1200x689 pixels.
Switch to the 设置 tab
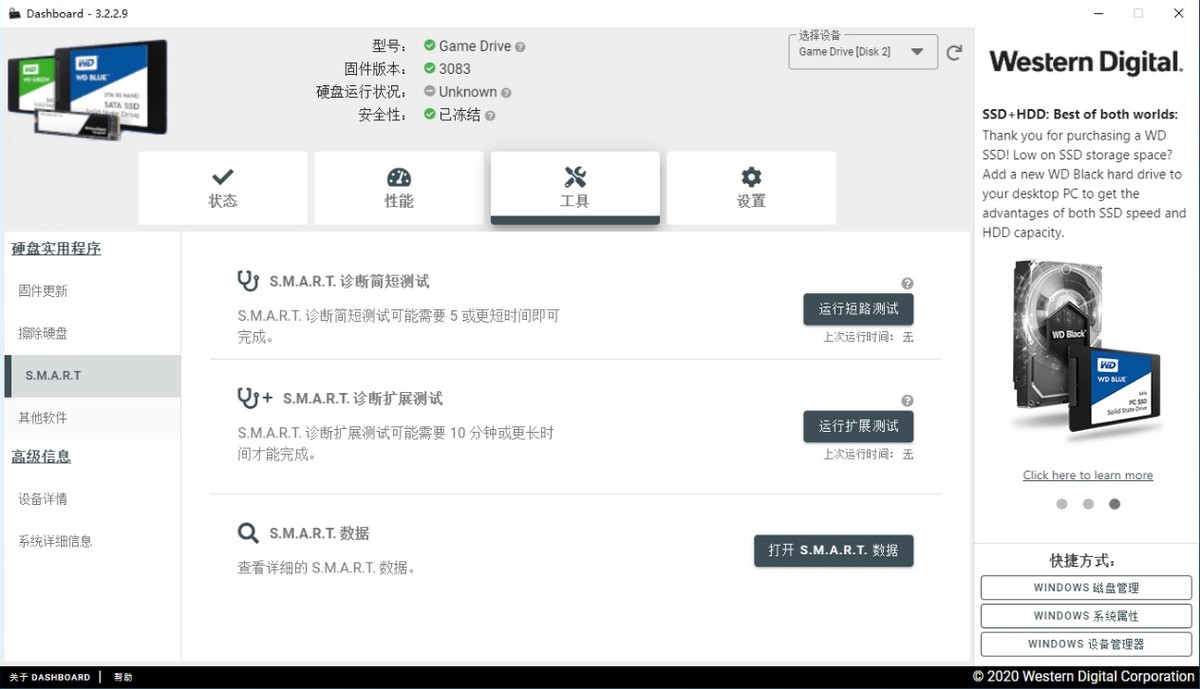[x=750, y=188]
